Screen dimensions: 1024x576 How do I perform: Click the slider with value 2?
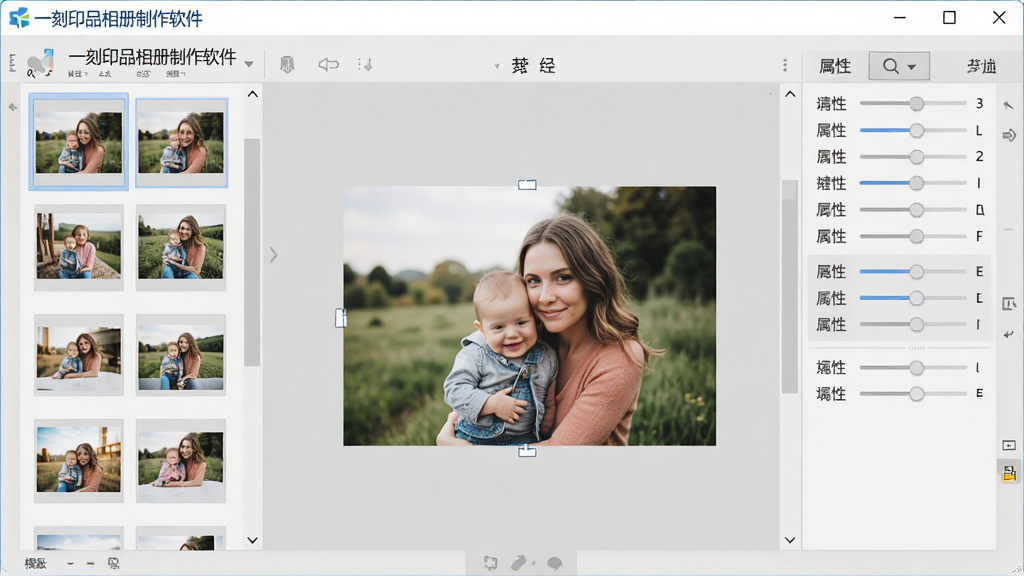tap(913, 157)
